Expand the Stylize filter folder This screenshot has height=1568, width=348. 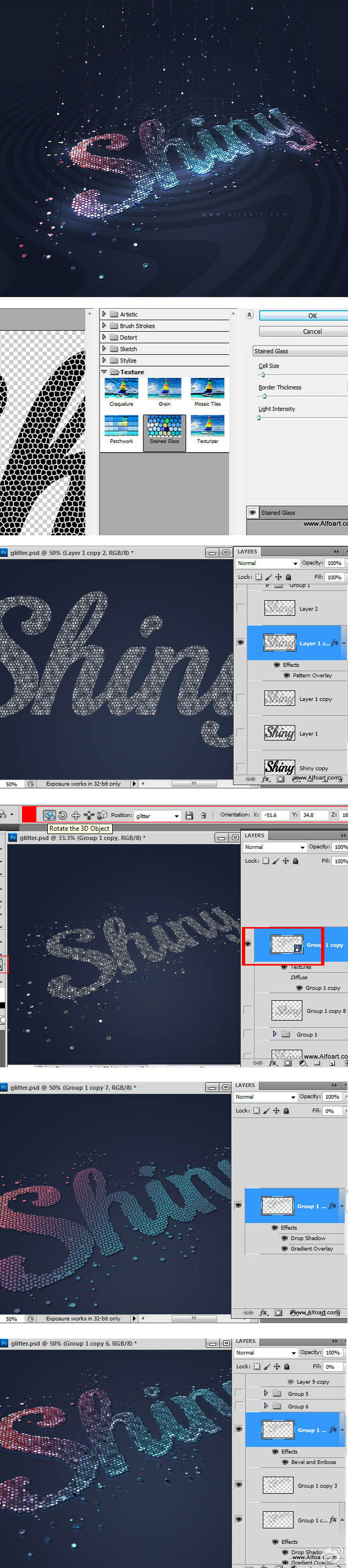coord(104,360)
